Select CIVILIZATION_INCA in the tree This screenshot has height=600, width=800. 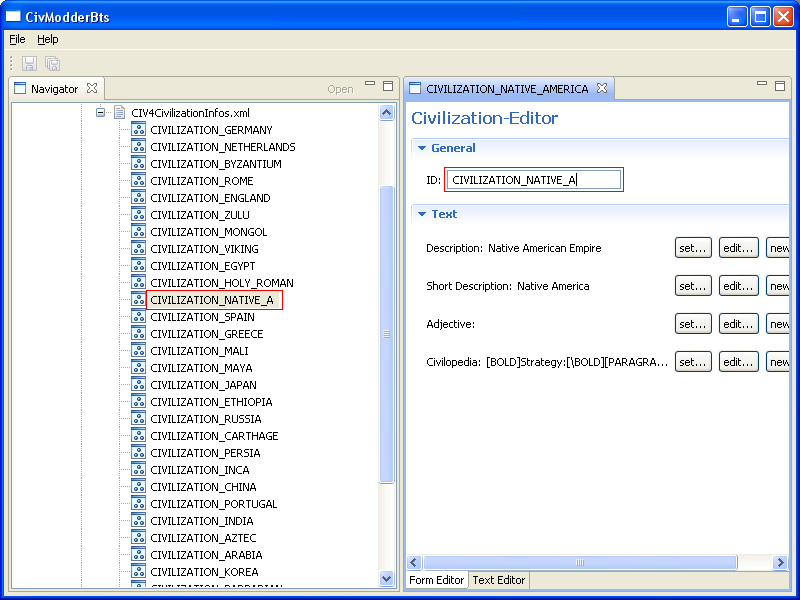[x=199, y=470]
